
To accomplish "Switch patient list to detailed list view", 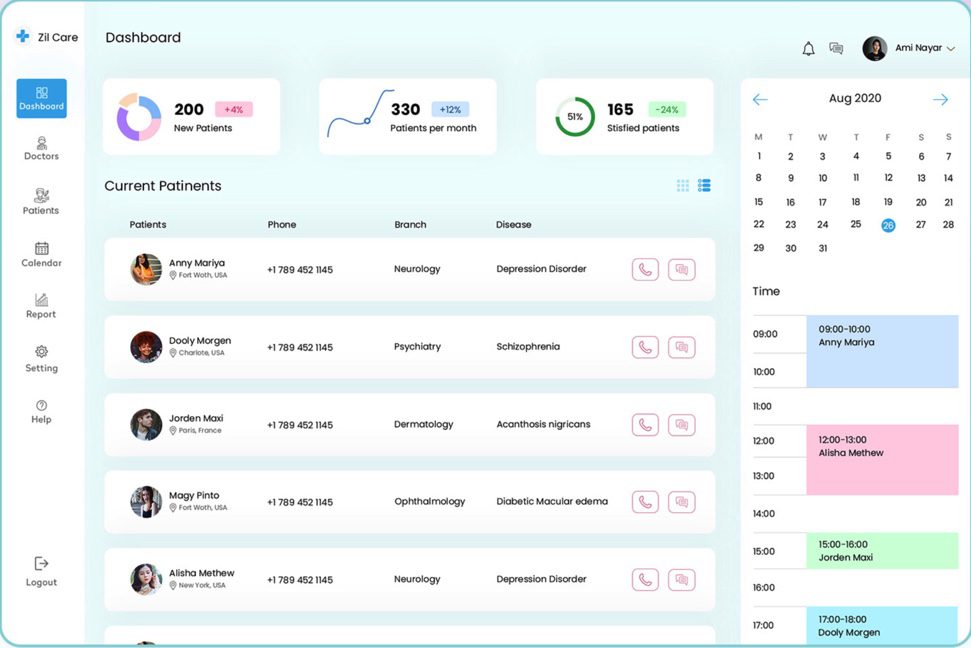I will (704, 185).
